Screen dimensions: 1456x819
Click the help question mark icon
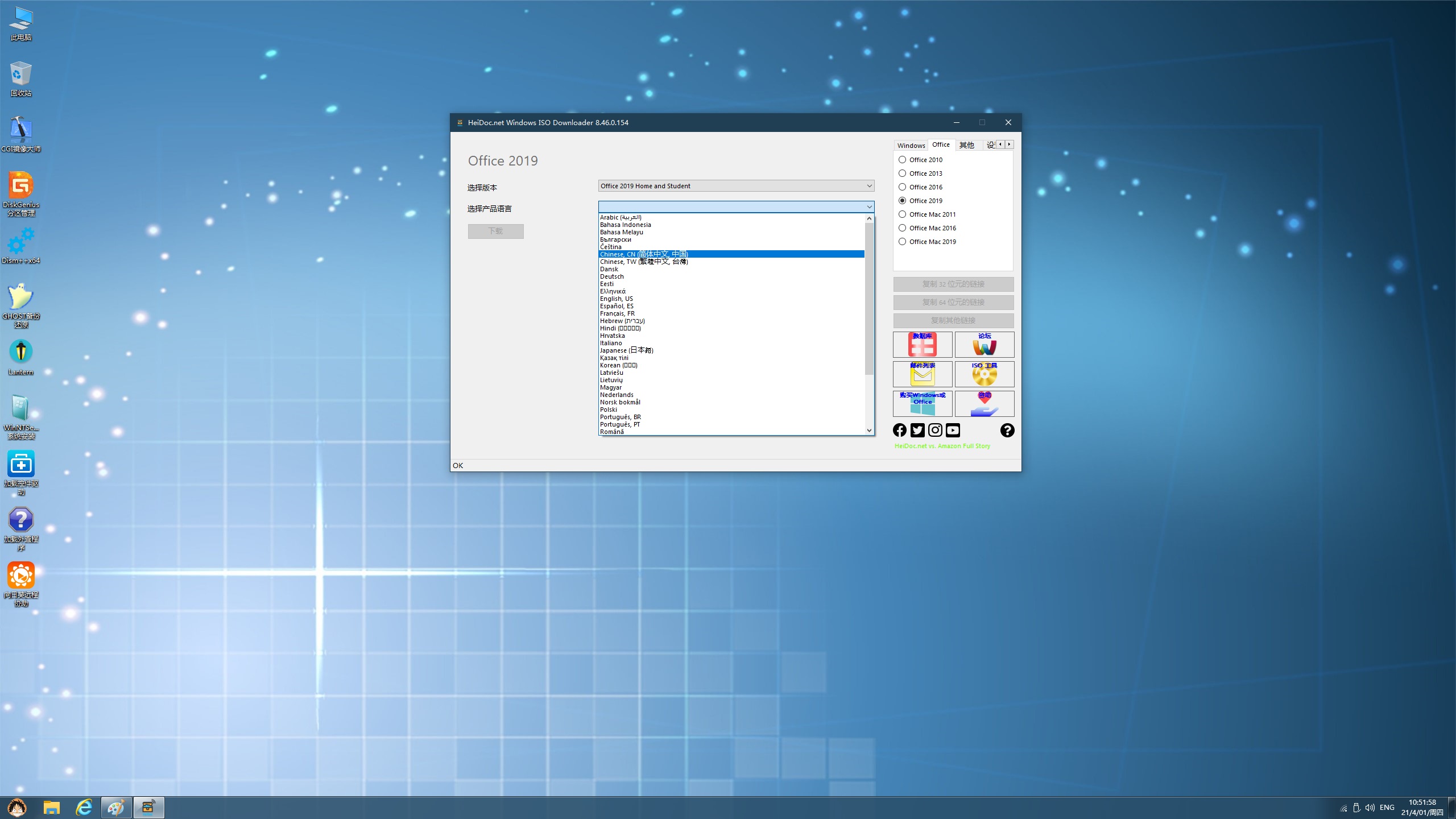[1007, 430]
